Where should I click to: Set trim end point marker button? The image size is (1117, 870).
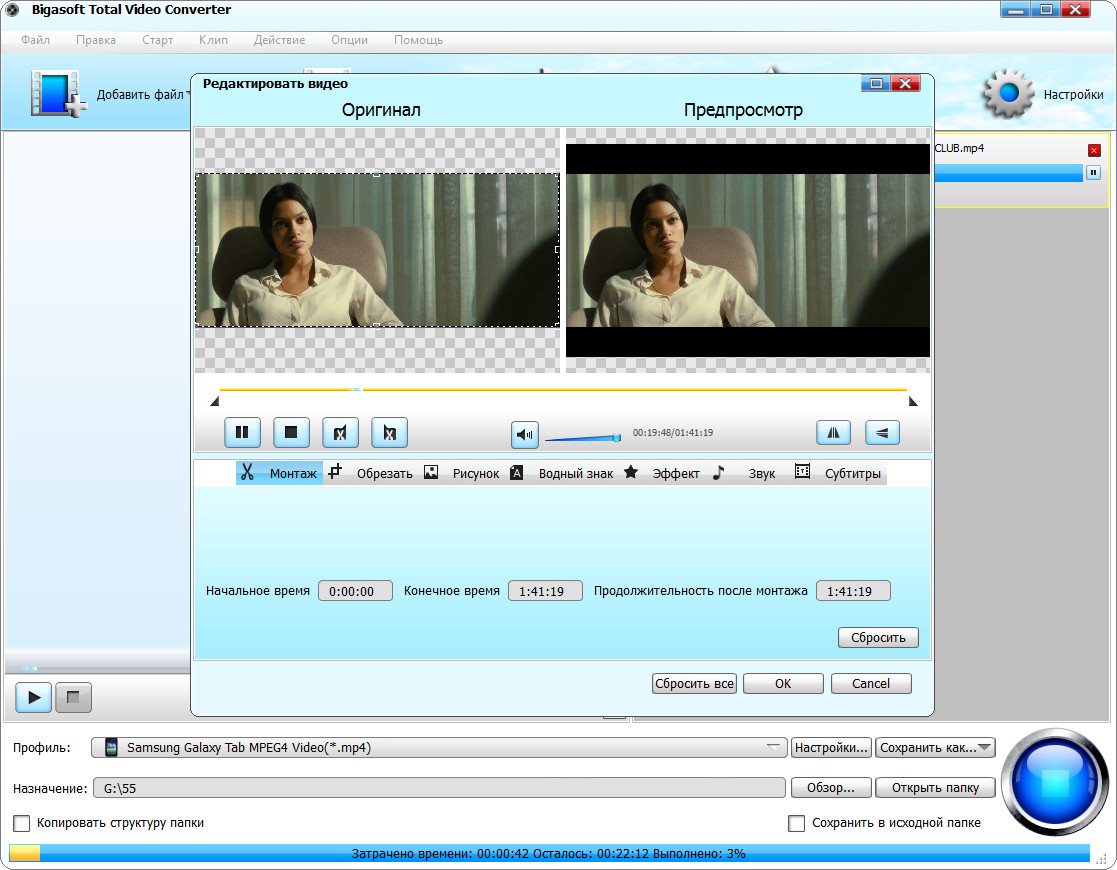click(x=389, y=432)
